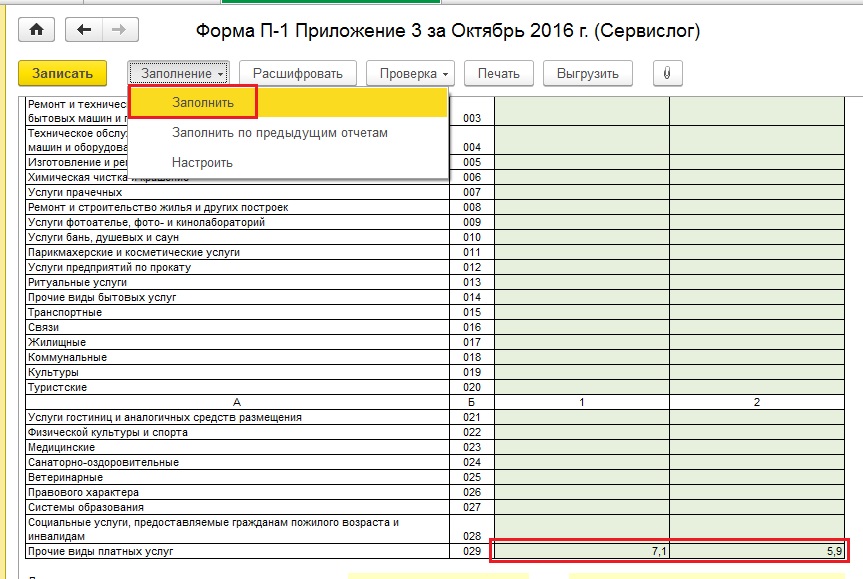The height and width of the screenshot is (579, 863).
Task: Click column 2 cell for Правового характера
Action: [x=757, y=492]
